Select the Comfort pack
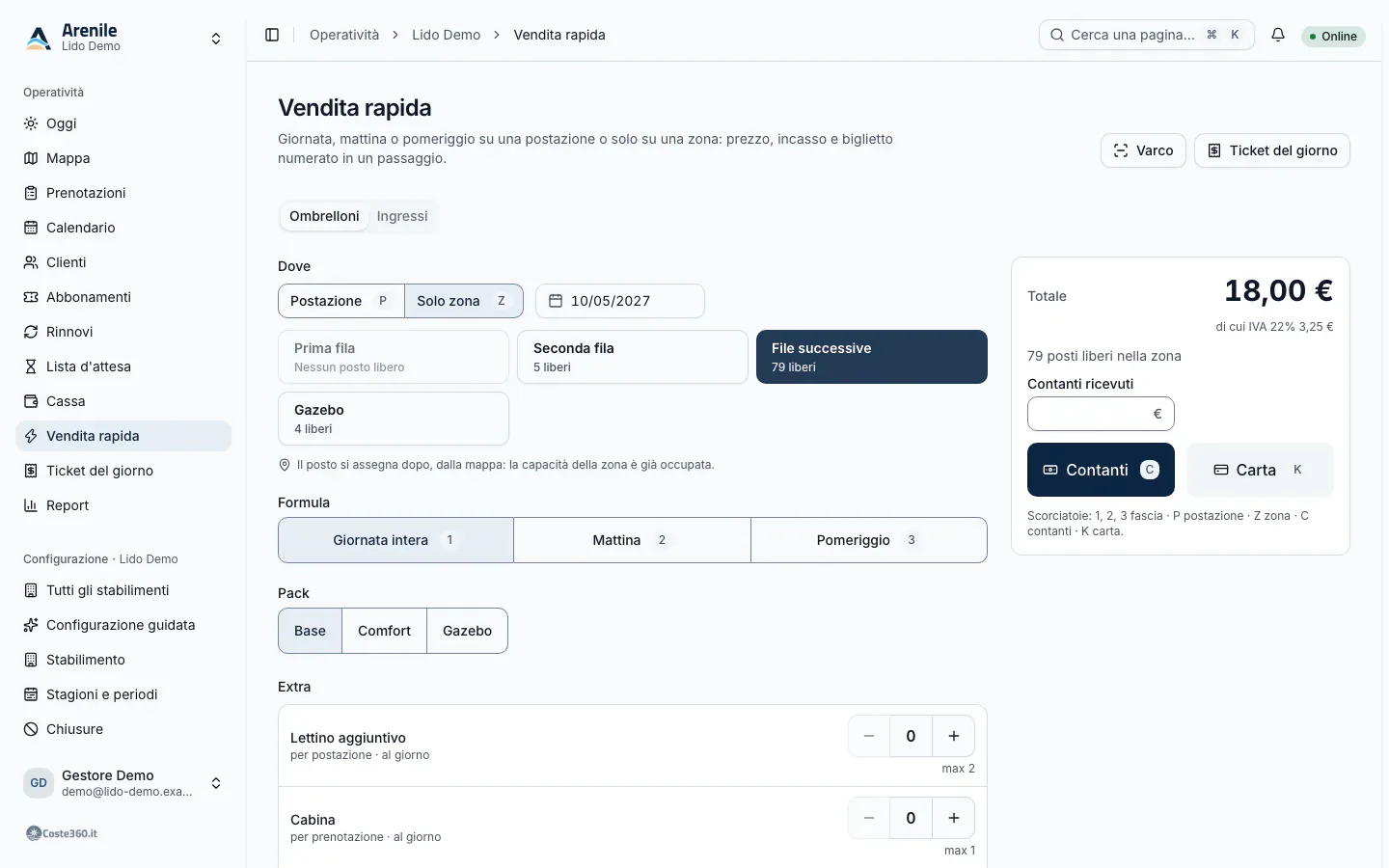The height and width of the screenshot is (868, 1389). (384, 631)
